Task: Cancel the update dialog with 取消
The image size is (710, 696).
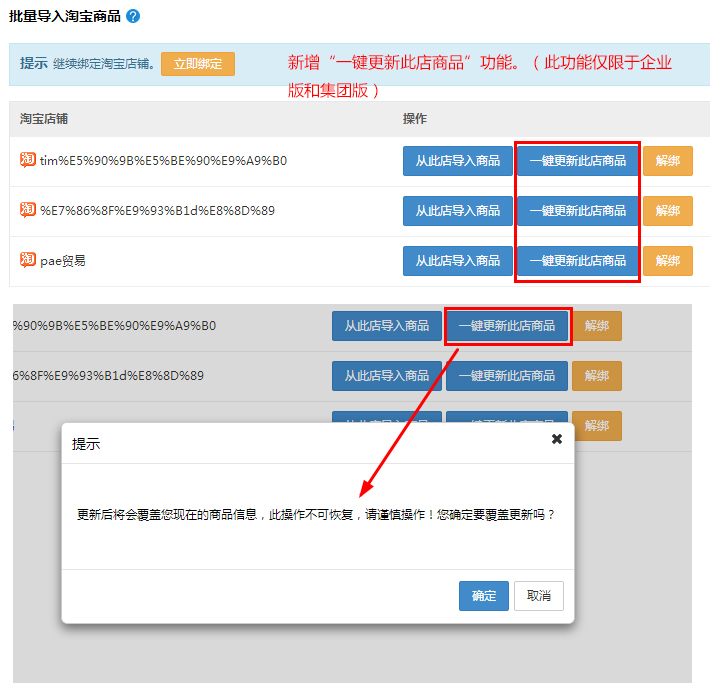Action: 539,596
